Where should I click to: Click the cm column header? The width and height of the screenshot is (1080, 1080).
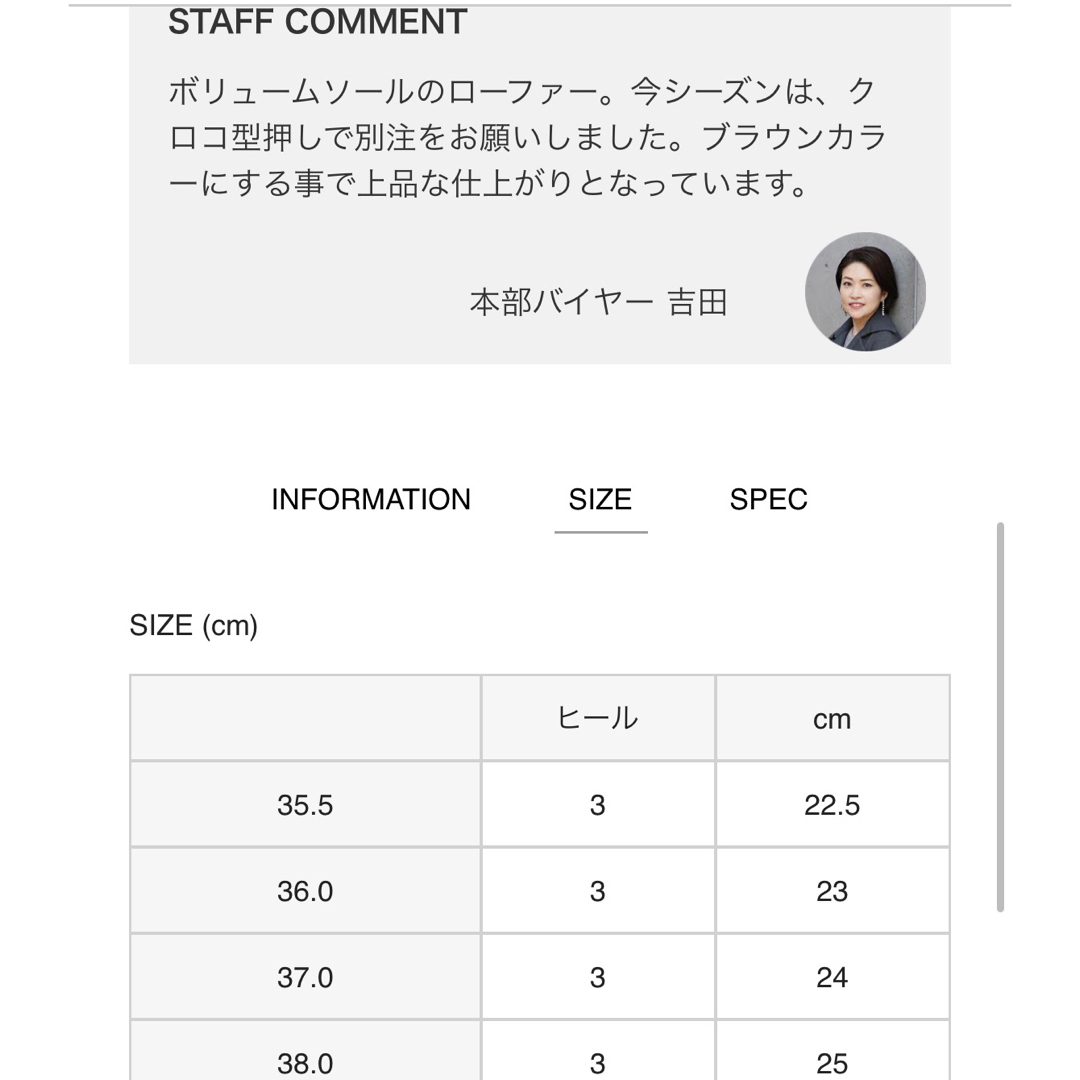coord(832,720)
